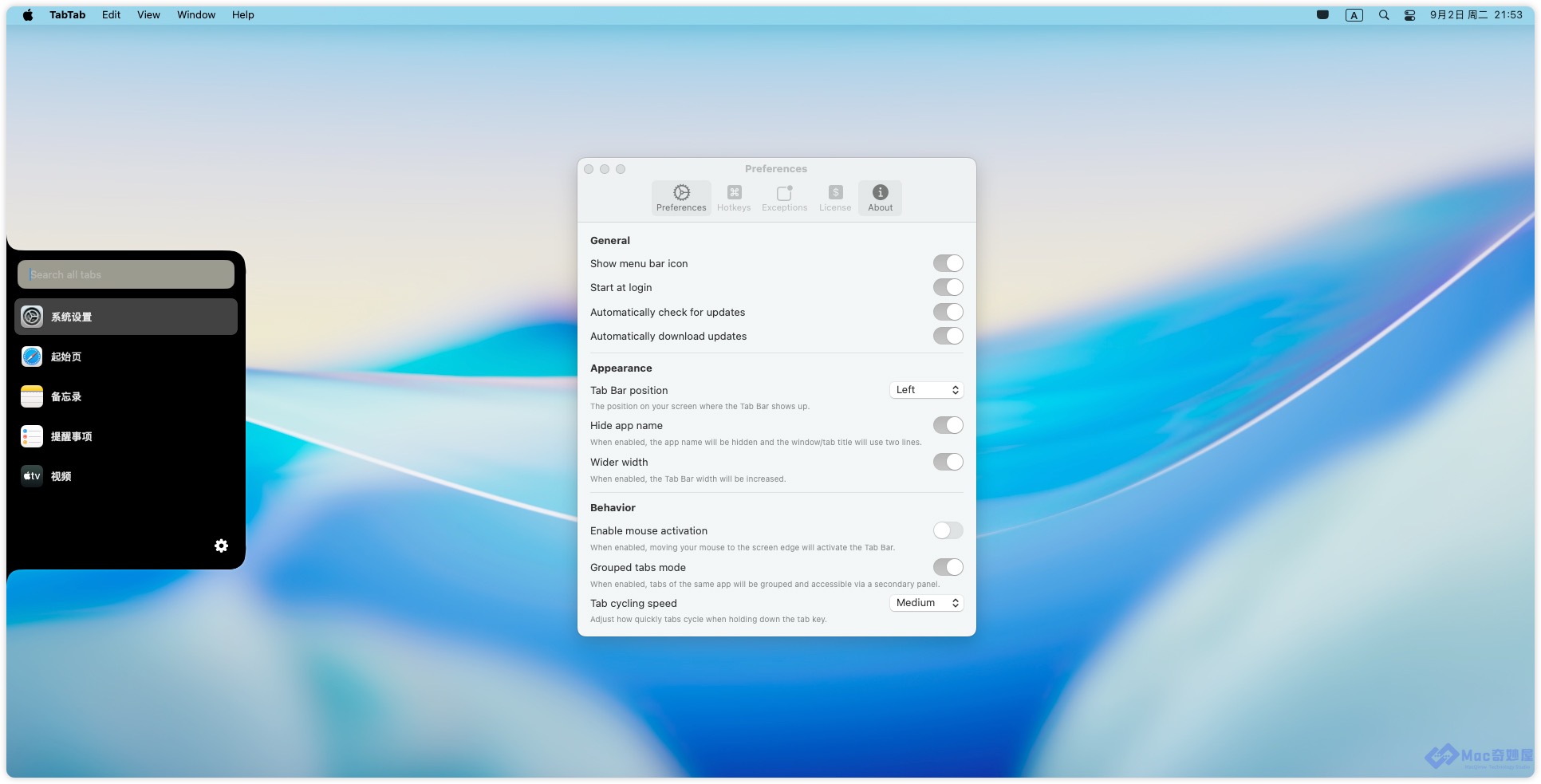Disable Start at login switch
This screenshot has width=1541, height=784.
pyautogui.click(x=948, y=287)
